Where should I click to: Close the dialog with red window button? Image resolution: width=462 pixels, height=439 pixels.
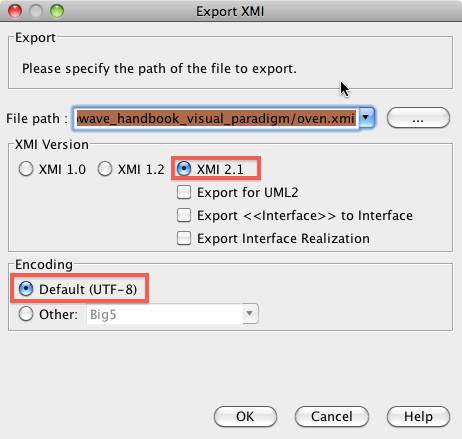(15, 11)
